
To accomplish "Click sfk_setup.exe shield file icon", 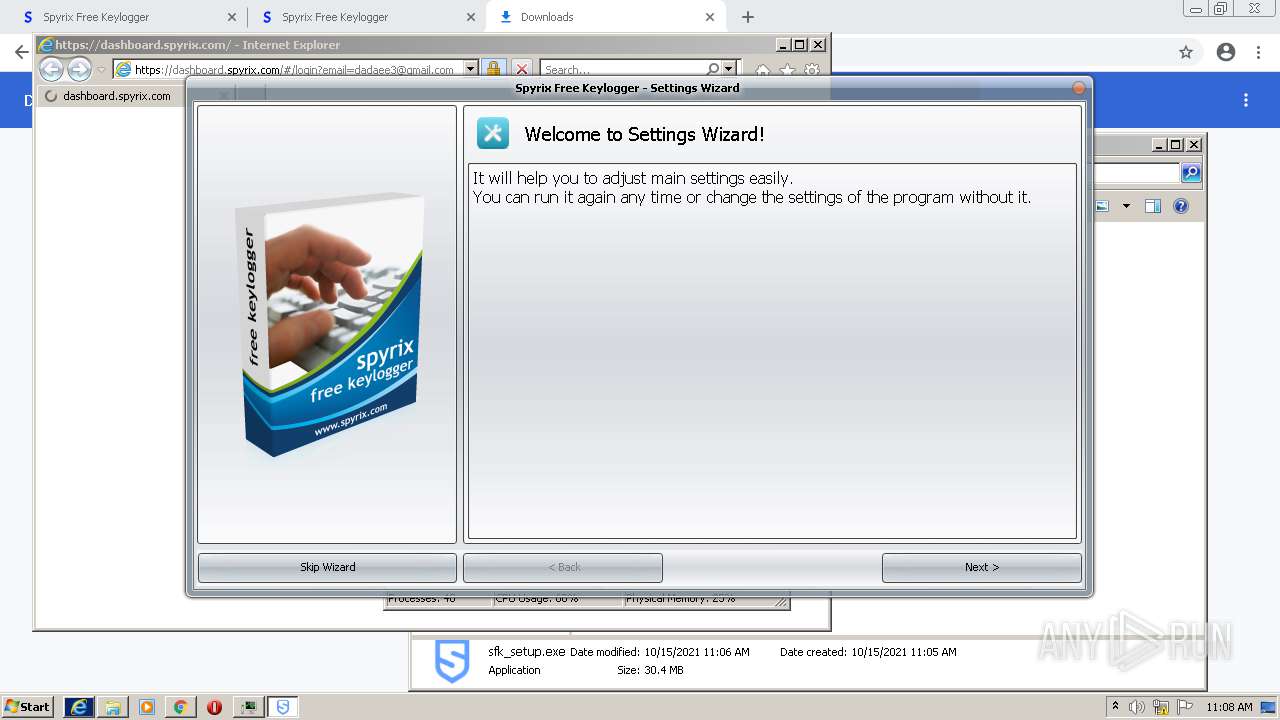I will pyautogui.click(x=452, y=662).
